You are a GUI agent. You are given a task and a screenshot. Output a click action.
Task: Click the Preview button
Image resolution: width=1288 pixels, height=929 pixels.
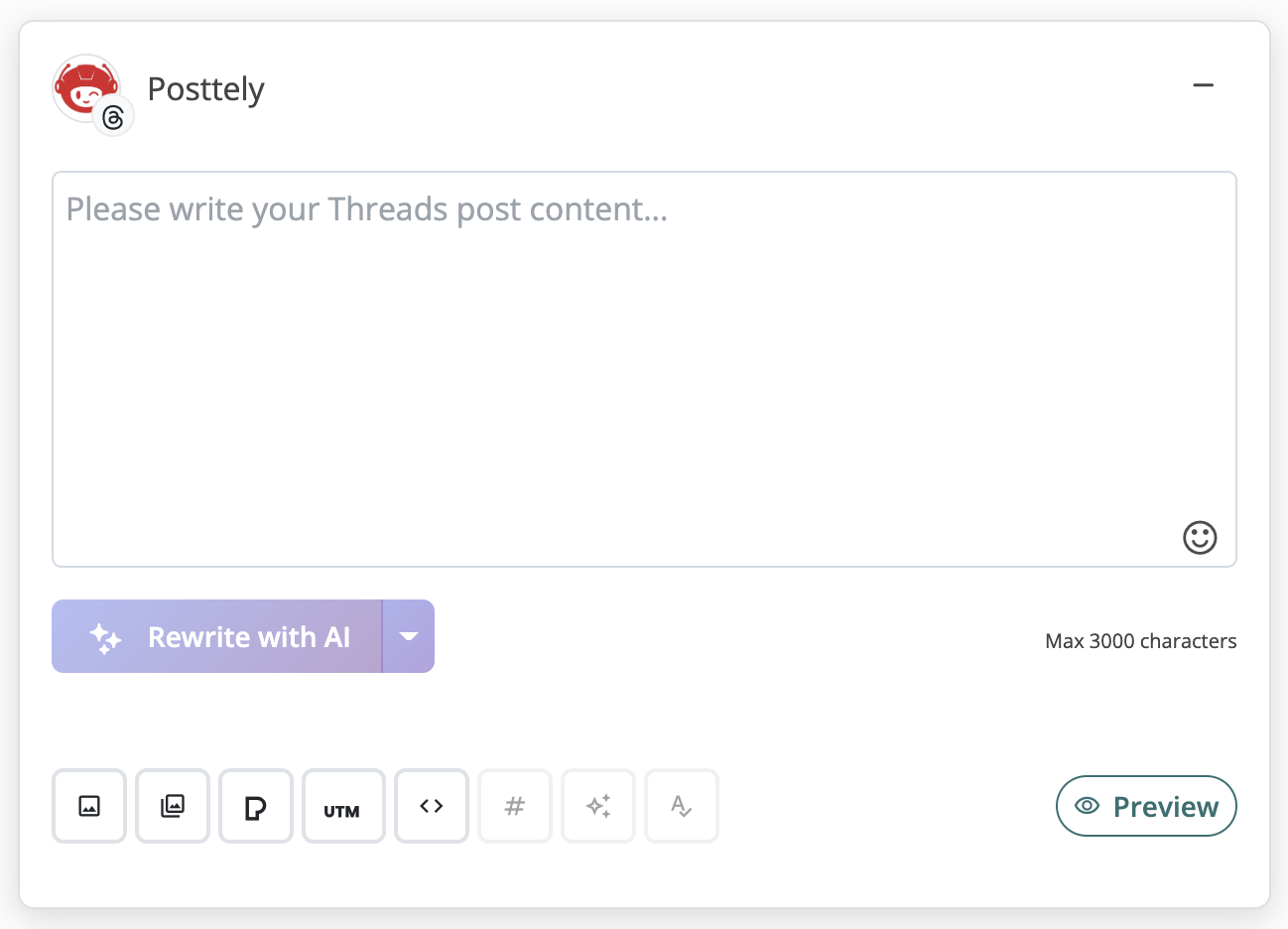[1146, 806]
